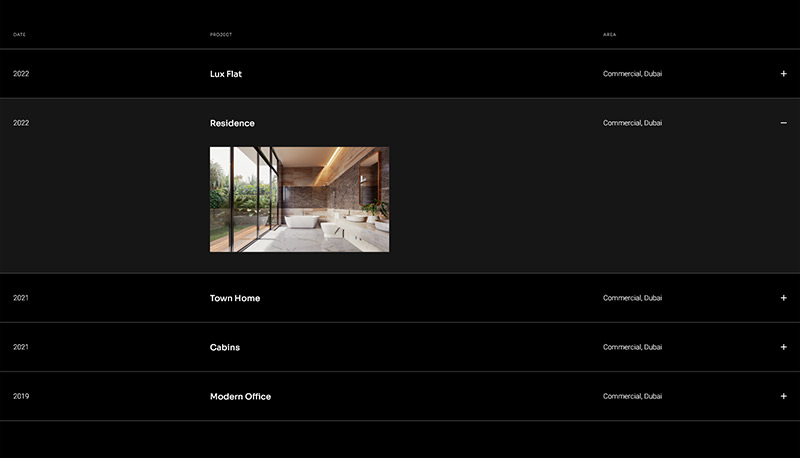Select the Residence project title
The height and width of the screenshot is (458, 800).
coord(232,123)
